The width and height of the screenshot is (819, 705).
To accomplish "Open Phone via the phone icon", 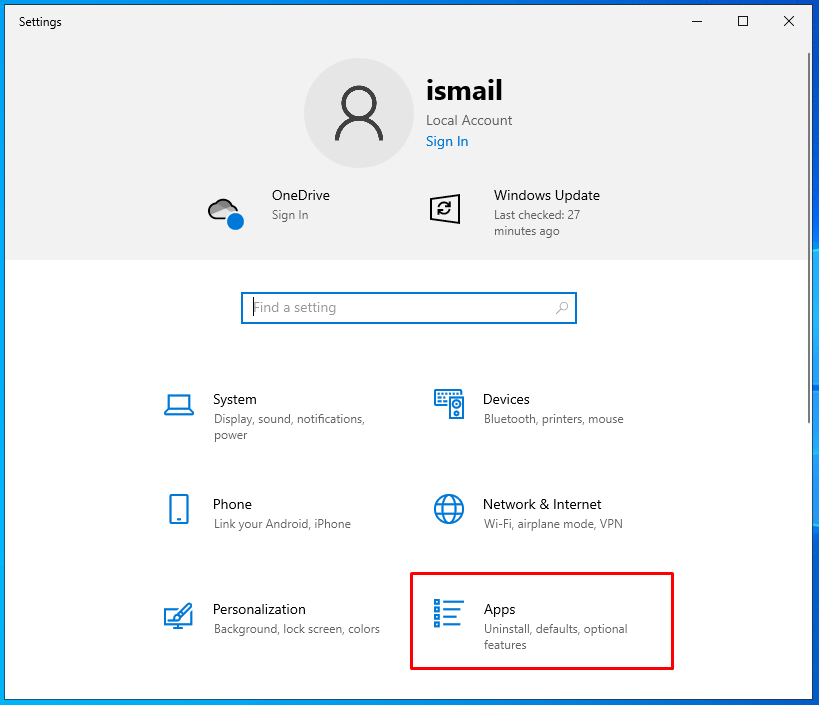I will pos(179,509).
